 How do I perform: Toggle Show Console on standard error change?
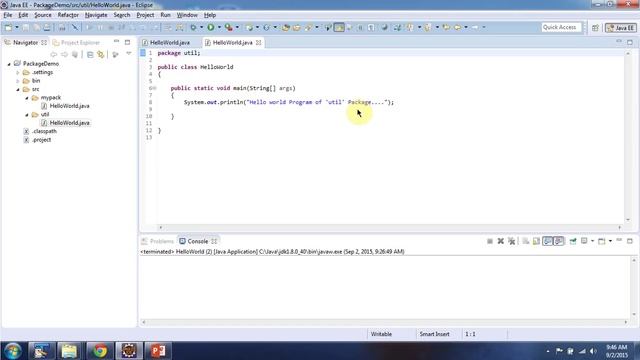pyautogui.click(x=559, y=241)
